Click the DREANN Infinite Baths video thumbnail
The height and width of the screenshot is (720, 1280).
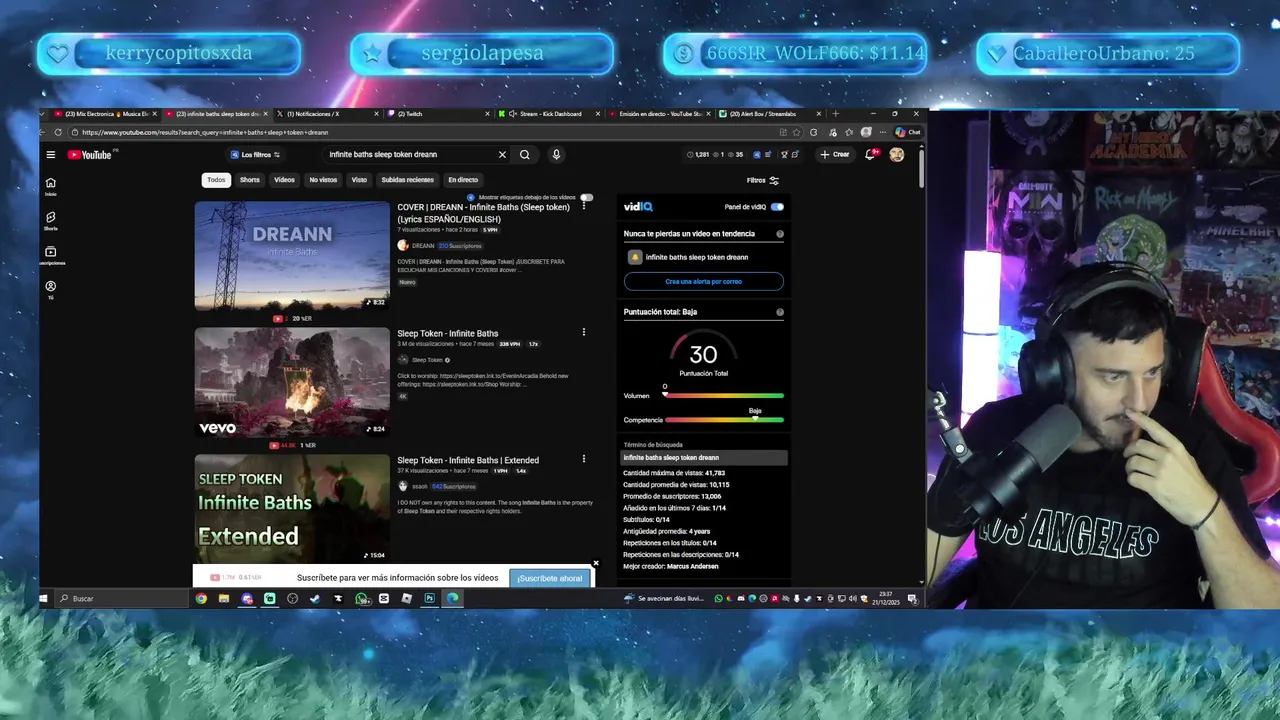pyautogui.click(x=292, y=256)
